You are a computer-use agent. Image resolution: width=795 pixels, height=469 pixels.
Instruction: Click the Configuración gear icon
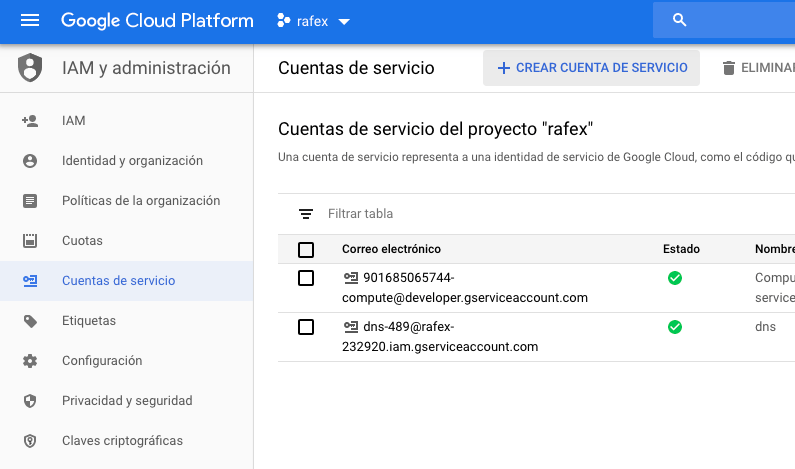[30, 361]
